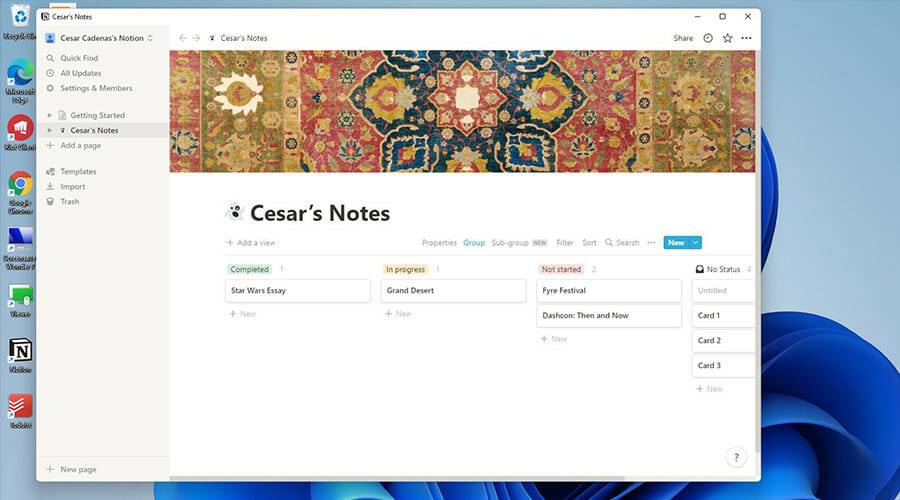The width and height of the screenshot is (900, 500).
Task: Click the page emoji icon beside title
Action: [x=234, y=212]
